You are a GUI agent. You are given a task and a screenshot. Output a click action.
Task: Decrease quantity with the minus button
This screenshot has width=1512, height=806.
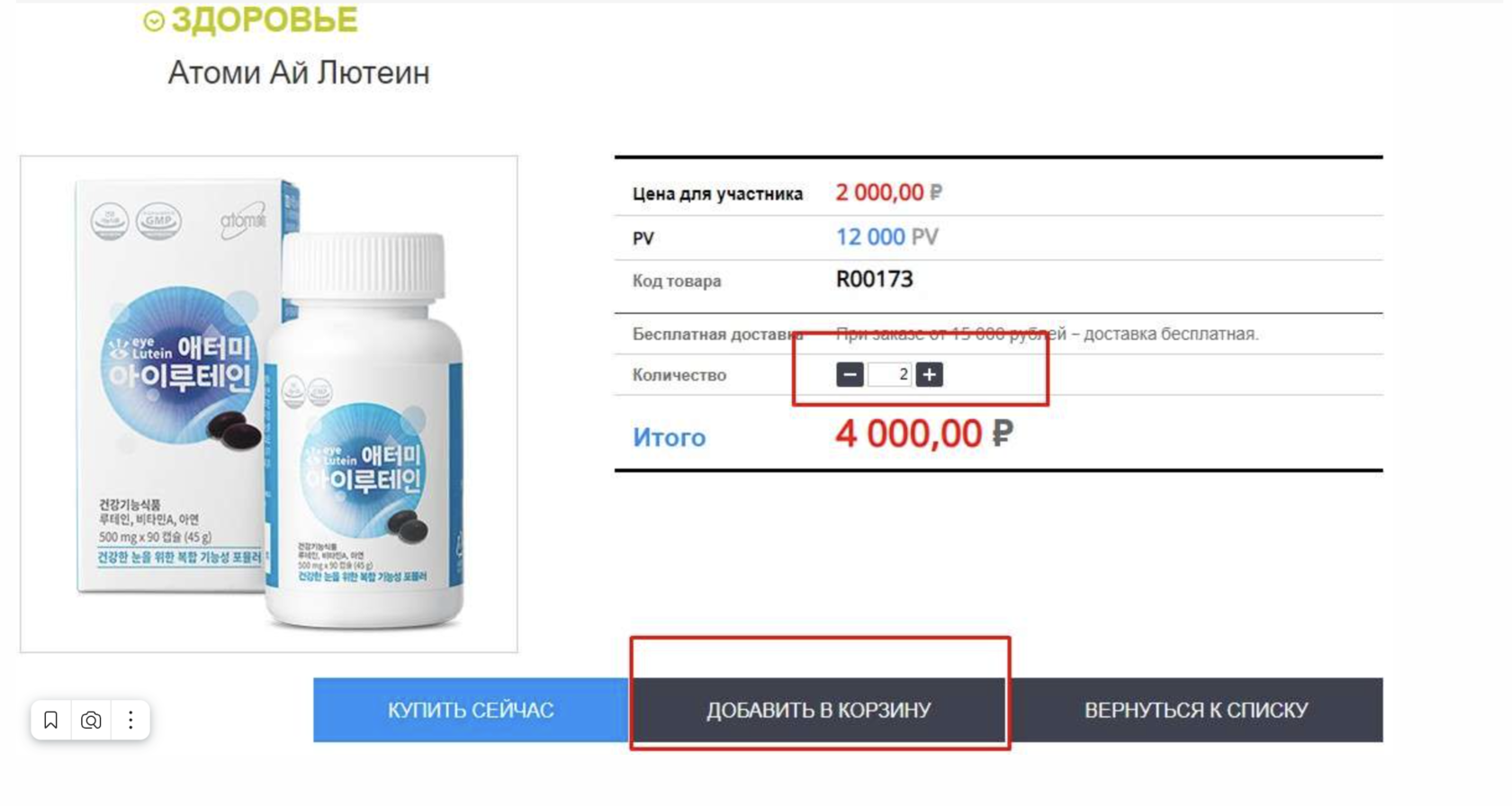(x=850, y=374)
